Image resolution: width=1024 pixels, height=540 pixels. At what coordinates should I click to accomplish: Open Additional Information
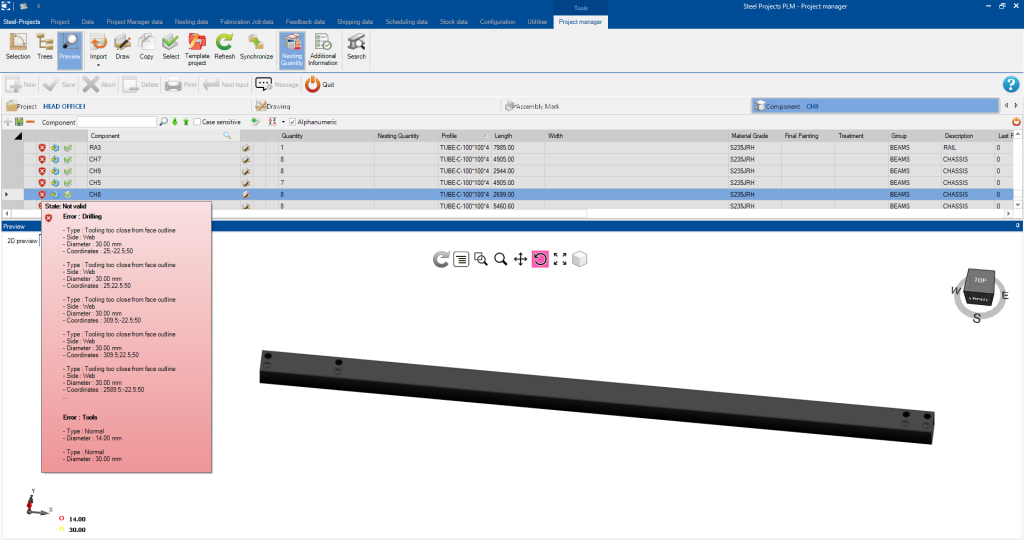click(x=323, y=49)
